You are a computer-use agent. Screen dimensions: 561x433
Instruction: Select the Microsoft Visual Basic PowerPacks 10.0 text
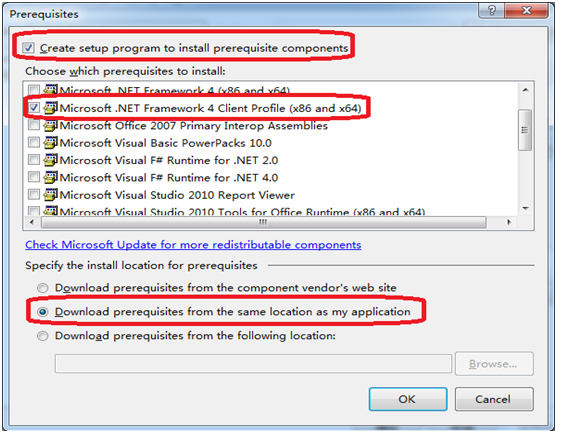pyautogui.click(x=166, y=143)
